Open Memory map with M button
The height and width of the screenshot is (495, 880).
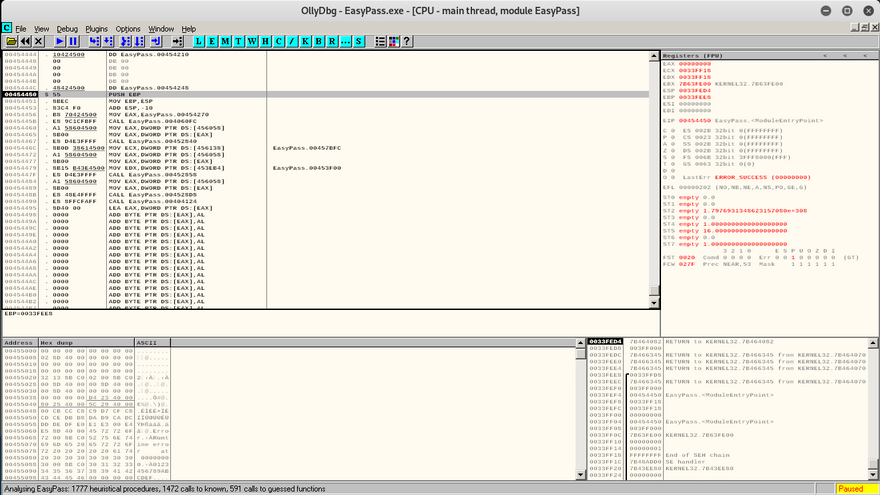(x=225, y=42)
